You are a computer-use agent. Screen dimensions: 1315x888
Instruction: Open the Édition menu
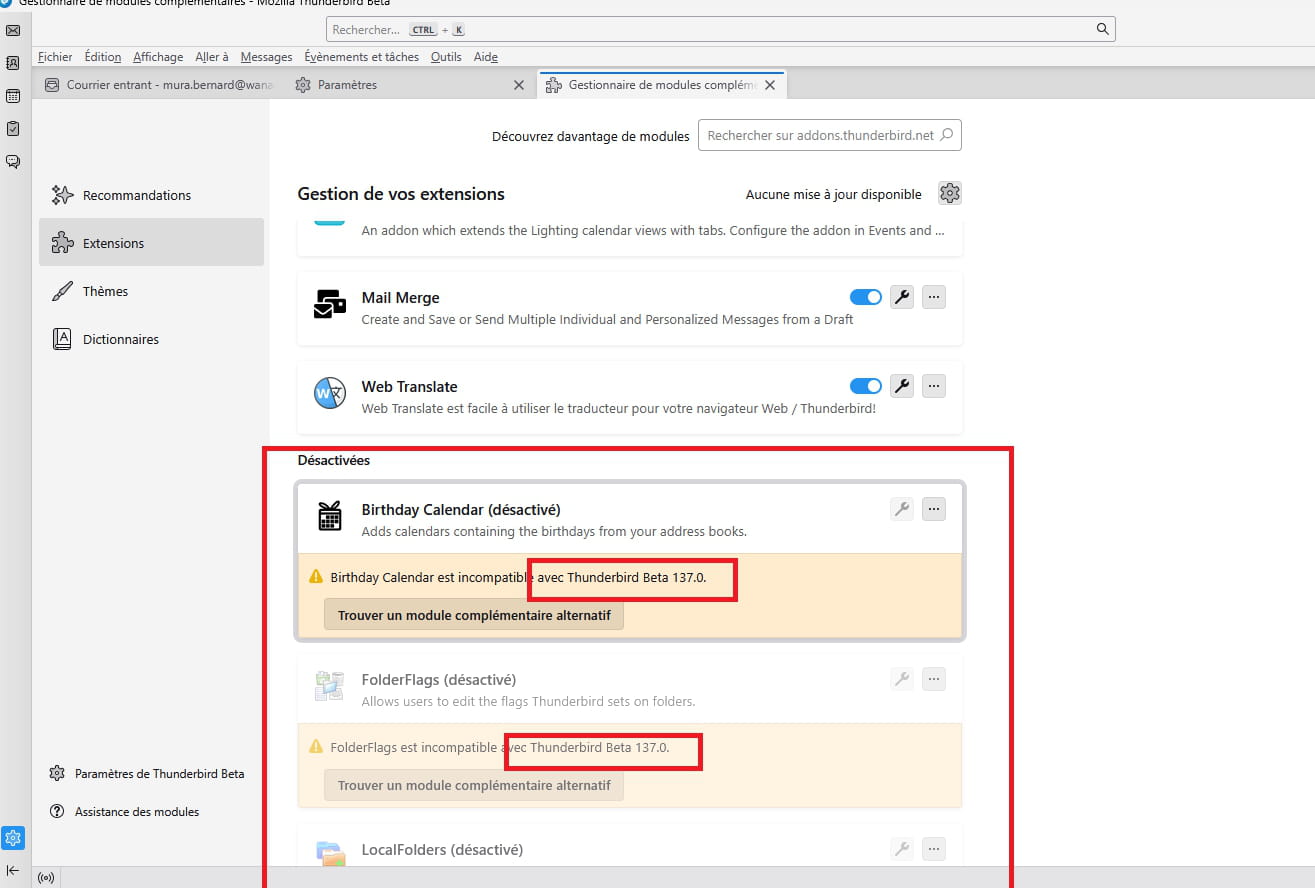point(103,57)
